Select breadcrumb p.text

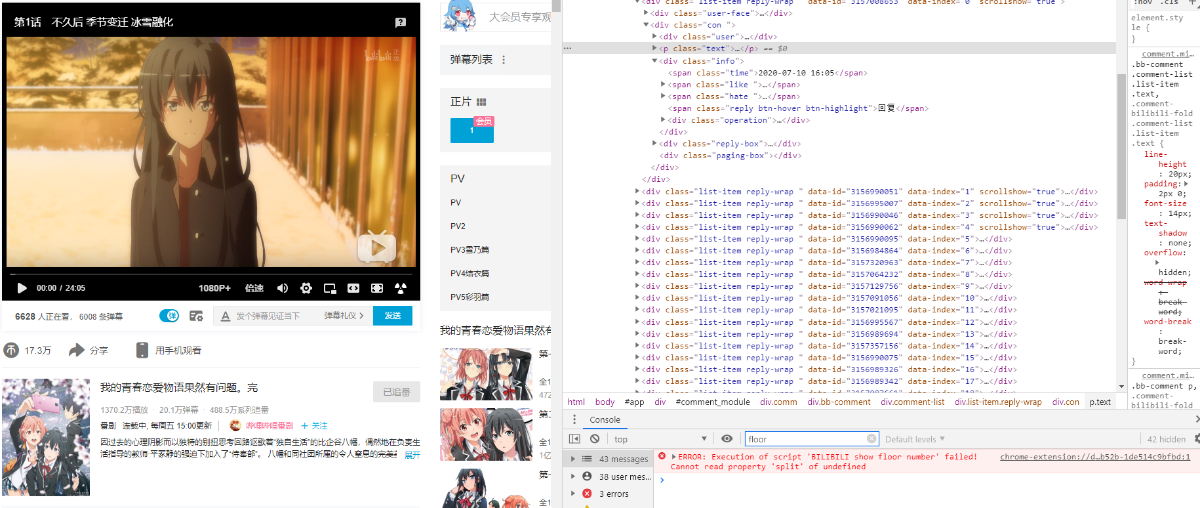point(1100,402)
